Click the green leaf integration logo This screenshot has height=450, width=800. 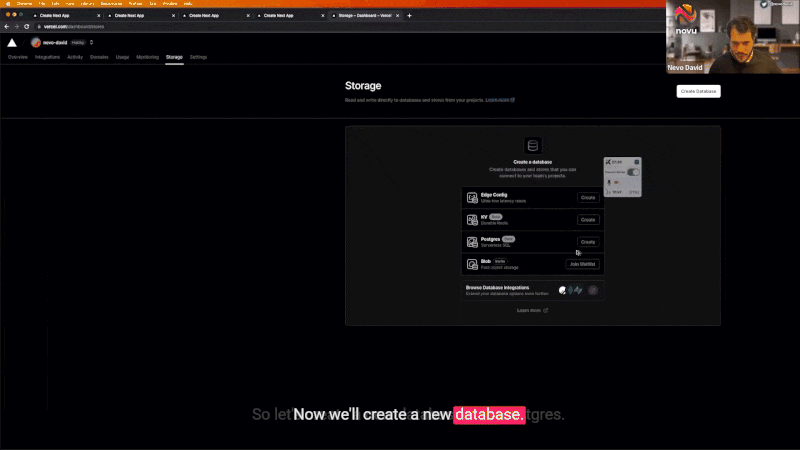coord(570,290)
